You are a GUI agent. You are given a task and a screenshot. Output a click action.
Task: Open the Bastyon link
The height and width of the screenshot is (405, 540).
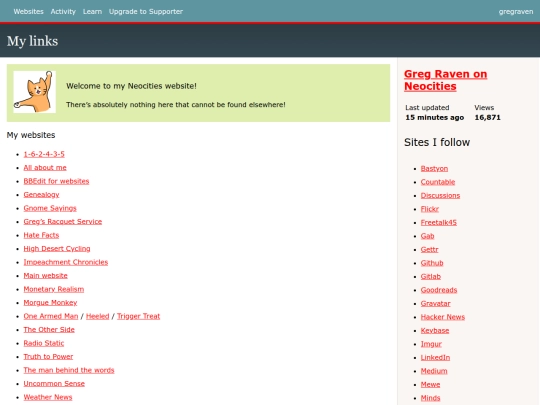[434, 168]
